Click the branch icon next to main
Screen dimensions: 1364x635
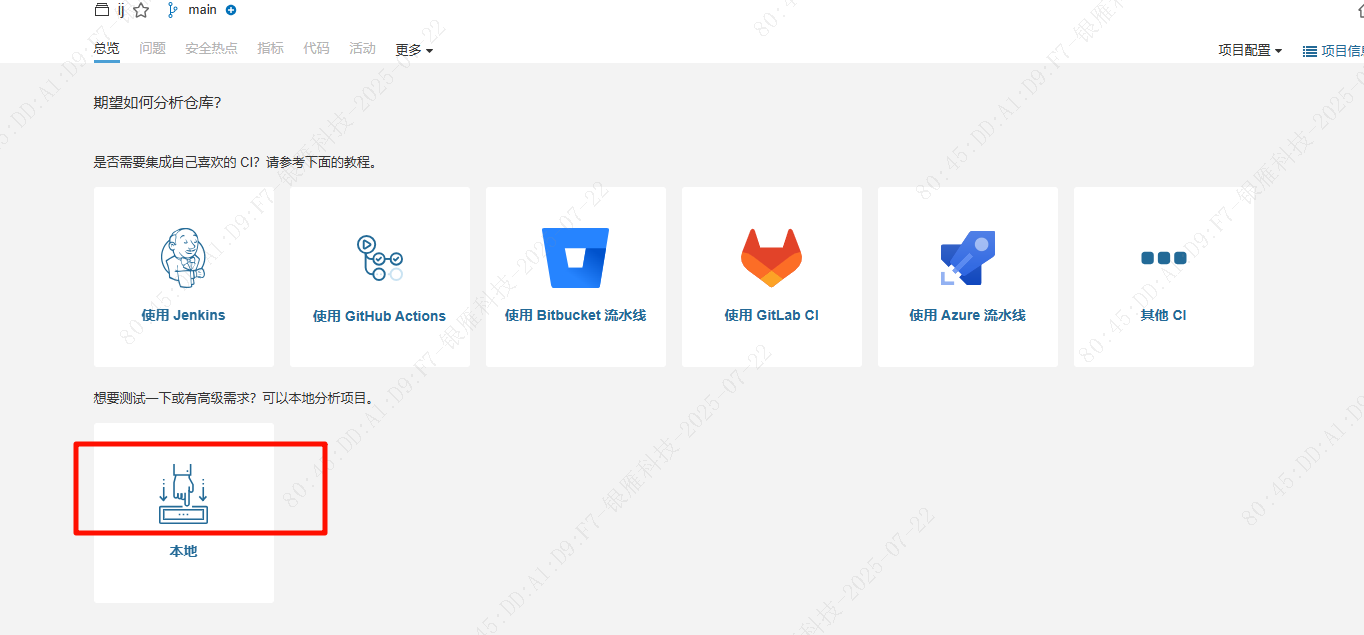[172, 10]
